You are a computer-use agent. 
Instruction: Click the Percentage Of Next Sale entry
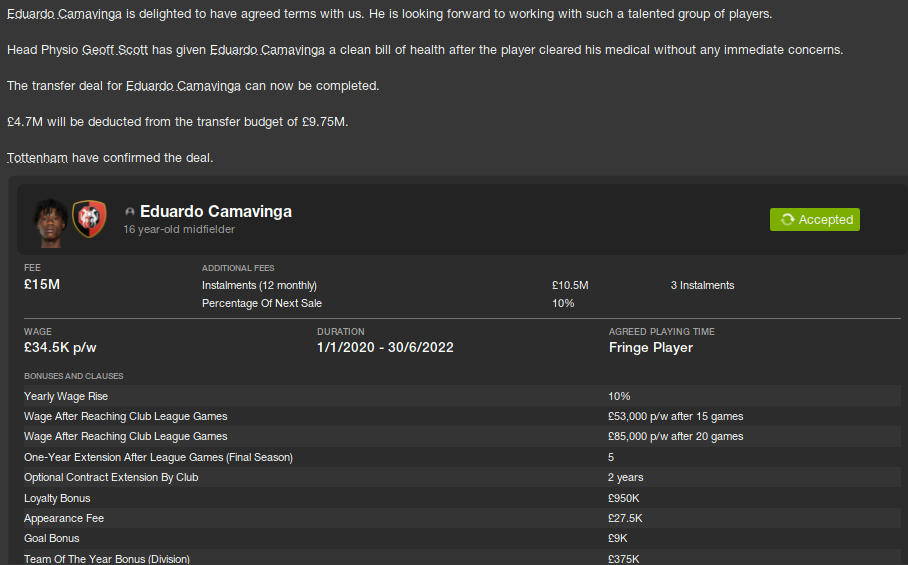[x=262, y=303]
